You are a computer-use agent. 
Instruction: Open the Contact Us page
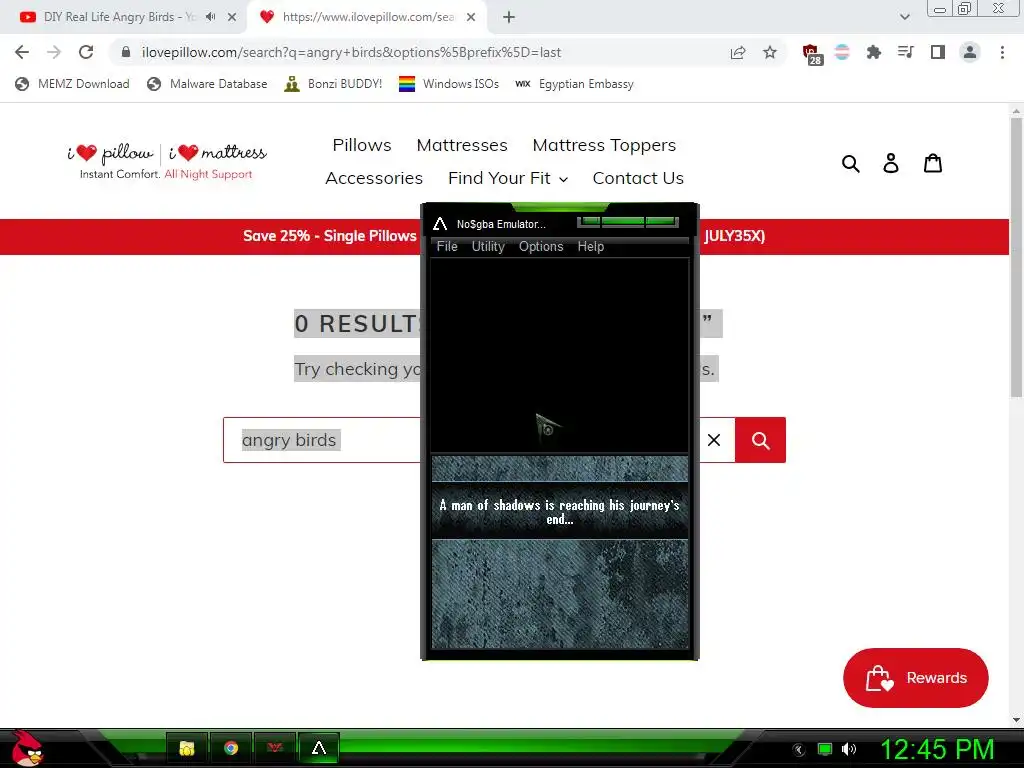point(638,178)
